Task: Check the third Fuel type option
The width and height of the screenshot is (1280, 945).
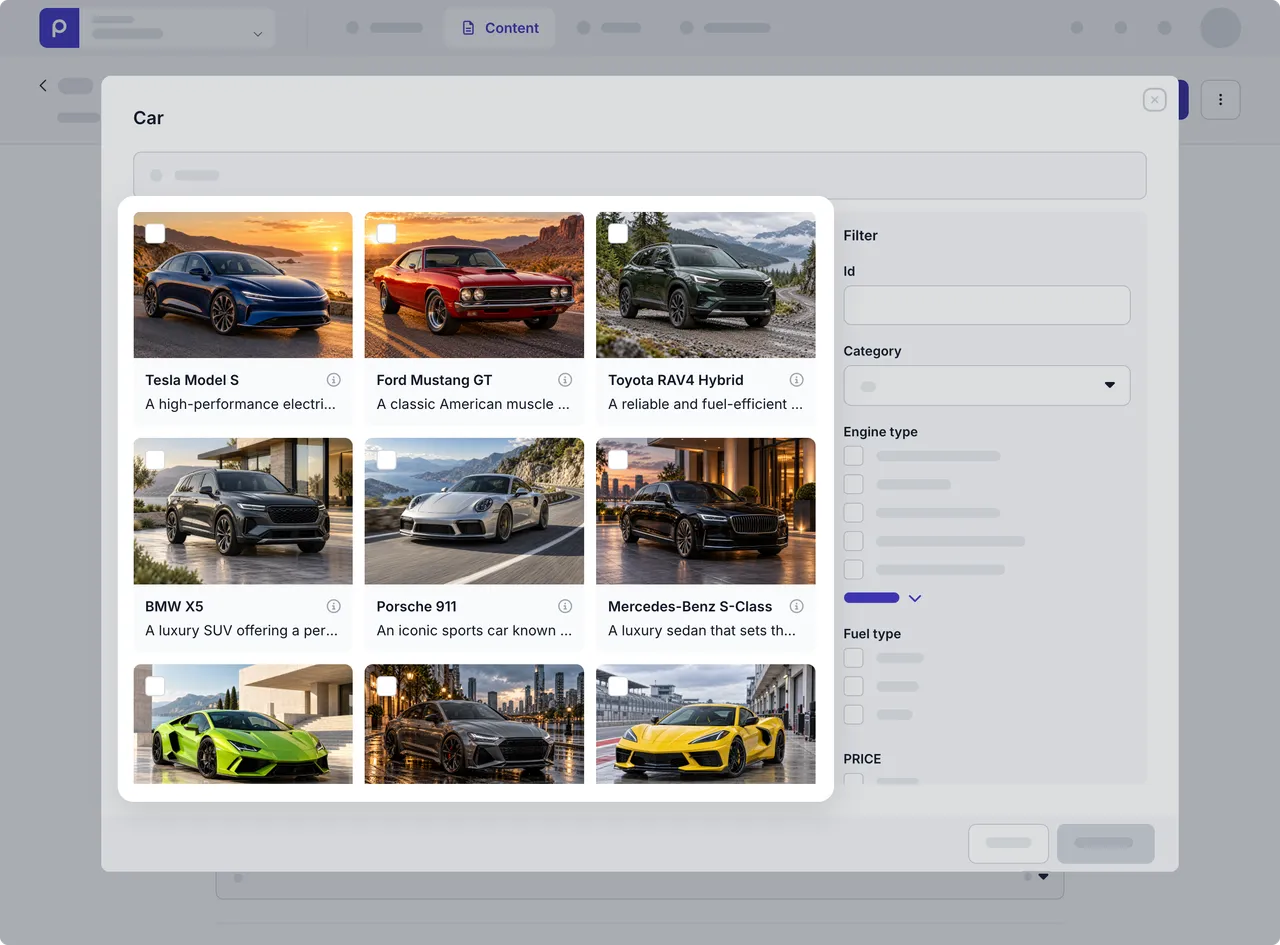Action: (853, 715)
